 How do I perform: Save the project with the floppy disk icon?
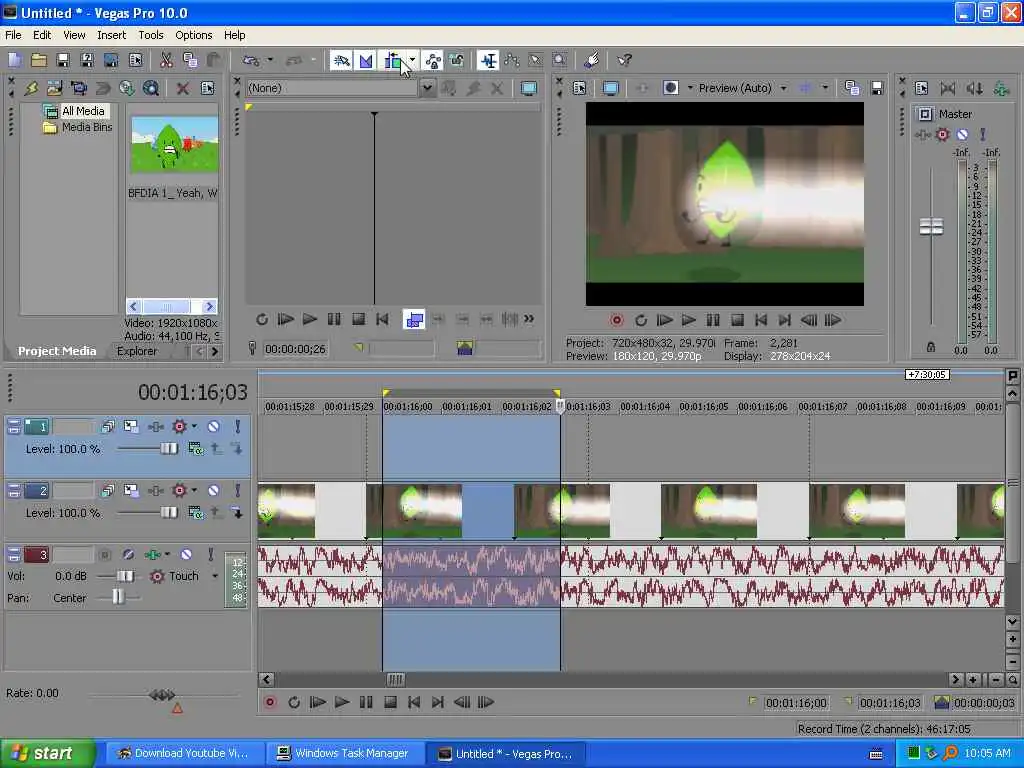[63, 61]
